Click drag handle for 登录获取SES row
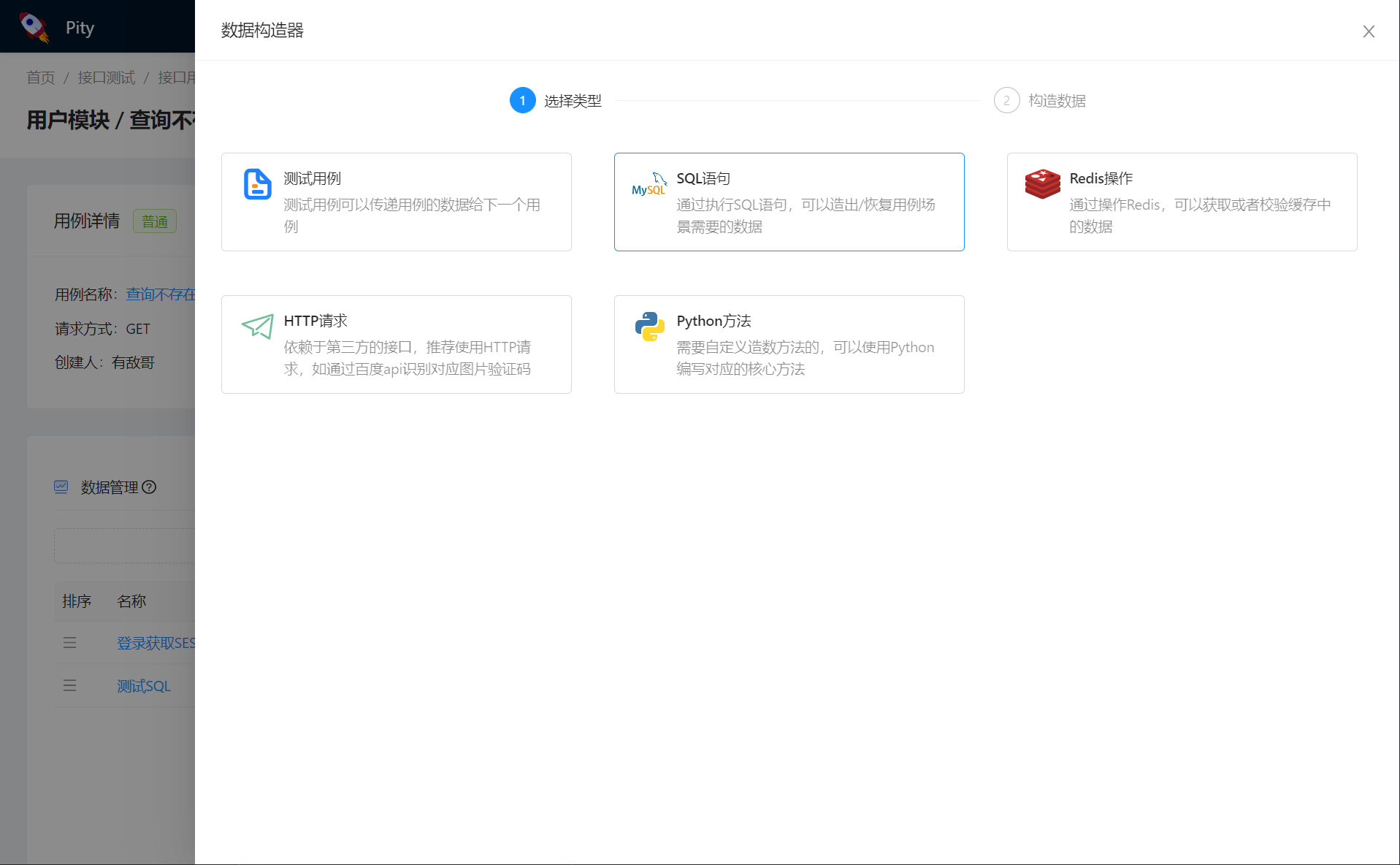 [x=70, y=643]
